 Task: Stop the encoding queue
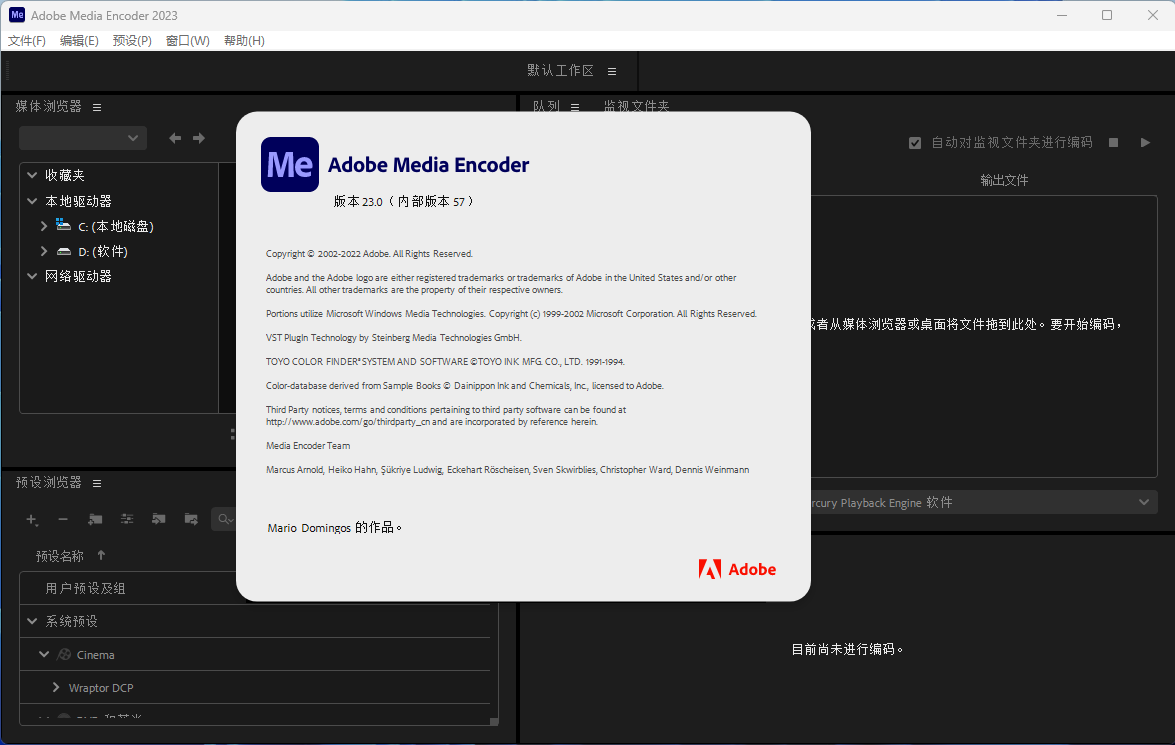(x=1114, y=142)
